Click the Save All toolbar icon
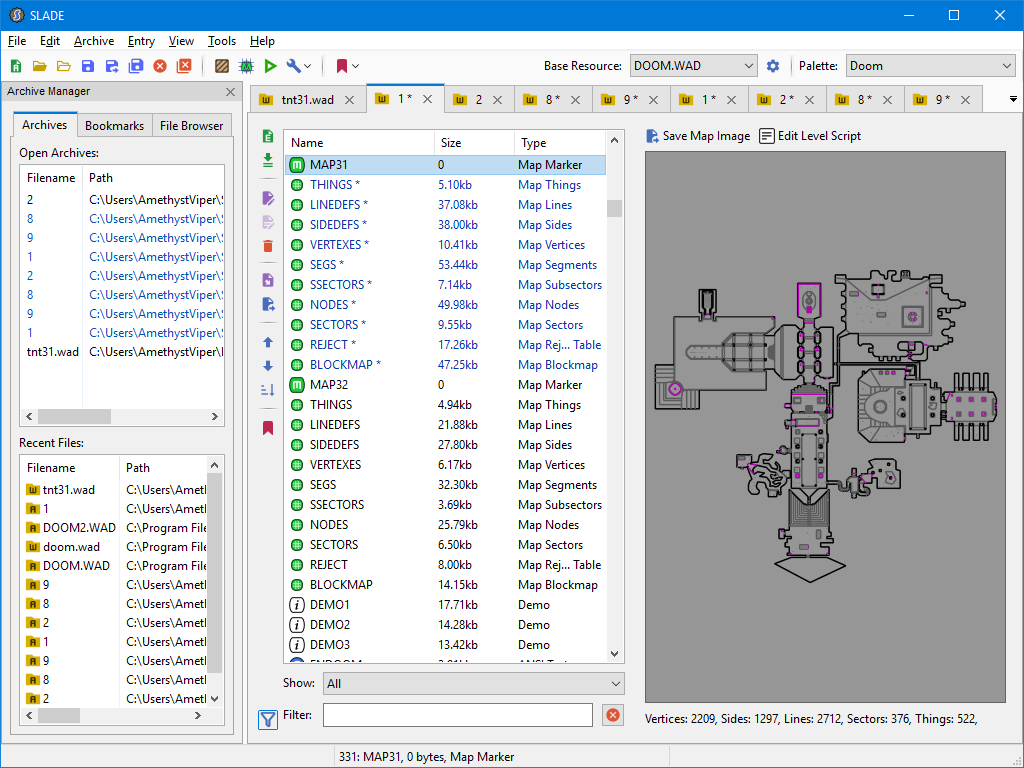The width and height of the screenshot is (1024, 768). [x=135, y=66]
